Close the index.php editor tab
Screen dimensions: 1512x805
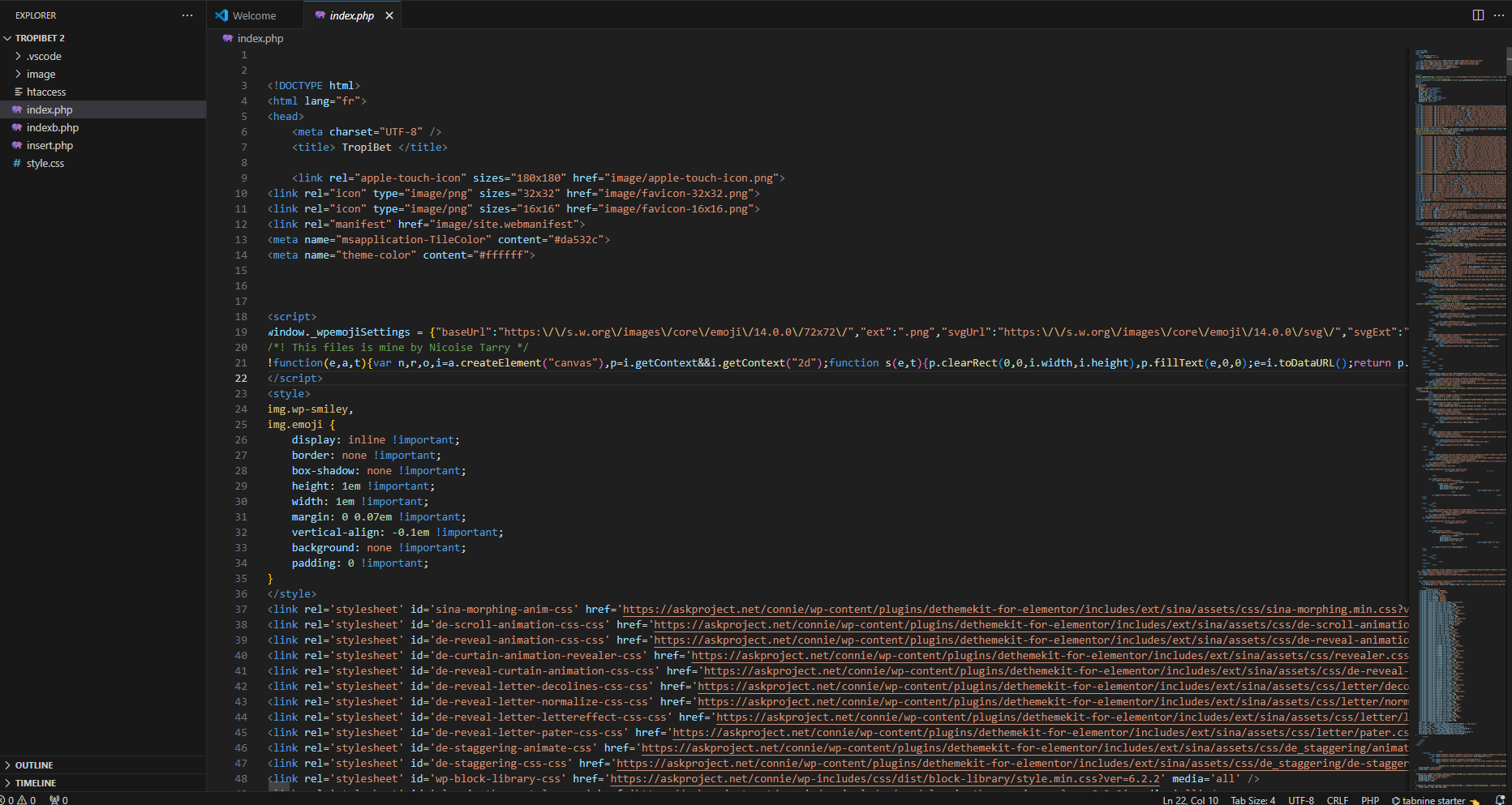389,15
